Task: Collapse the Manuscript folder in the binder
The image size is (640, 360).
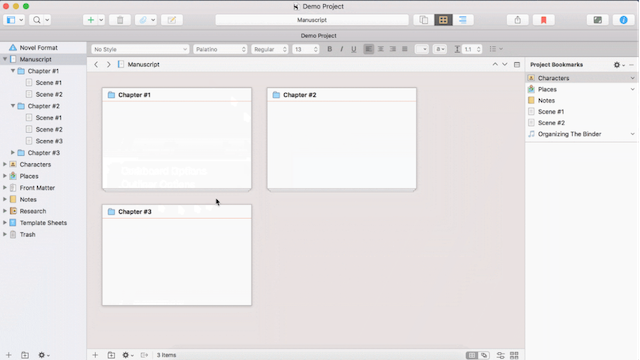Action: (5, 59)
